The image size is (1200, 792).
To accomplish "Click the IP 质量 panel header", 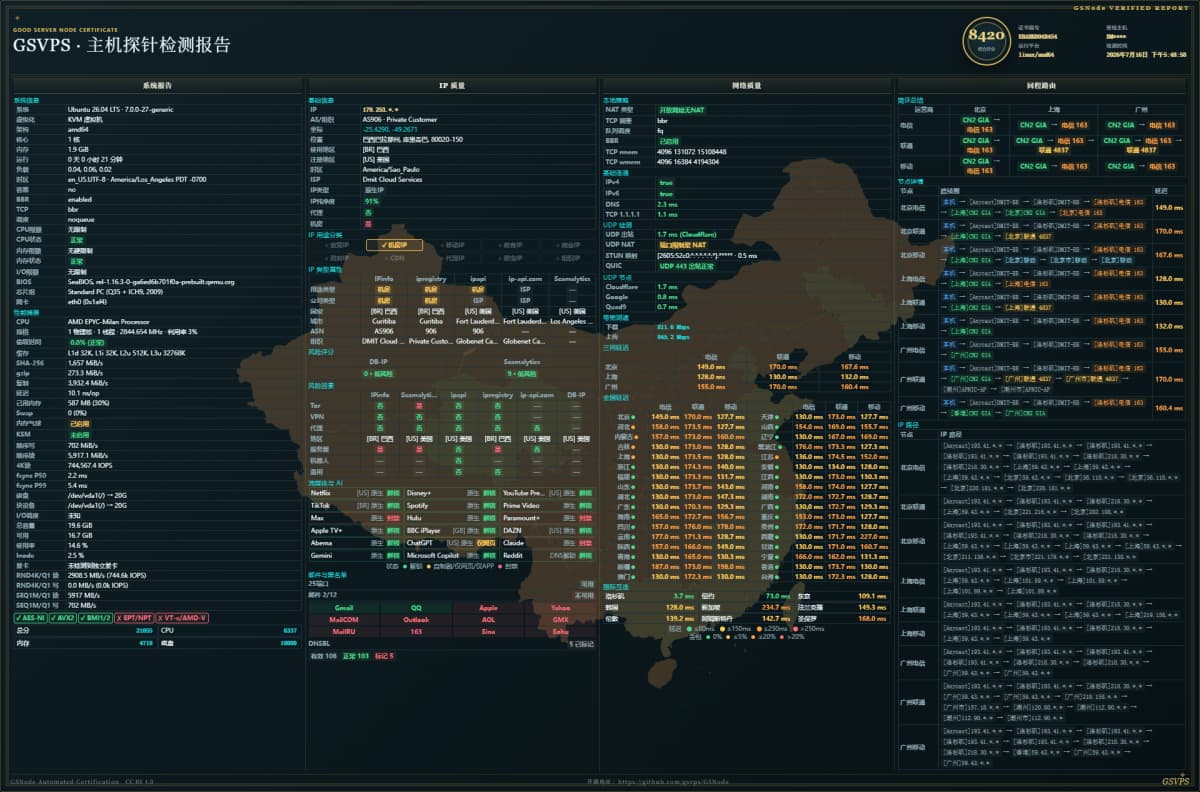I will click(x=452, y=86).
